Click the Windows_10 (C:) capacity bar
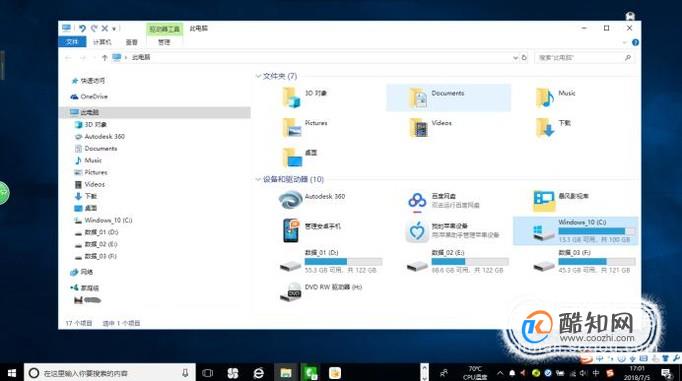682x381 pixels. click(x=596, y=231)
